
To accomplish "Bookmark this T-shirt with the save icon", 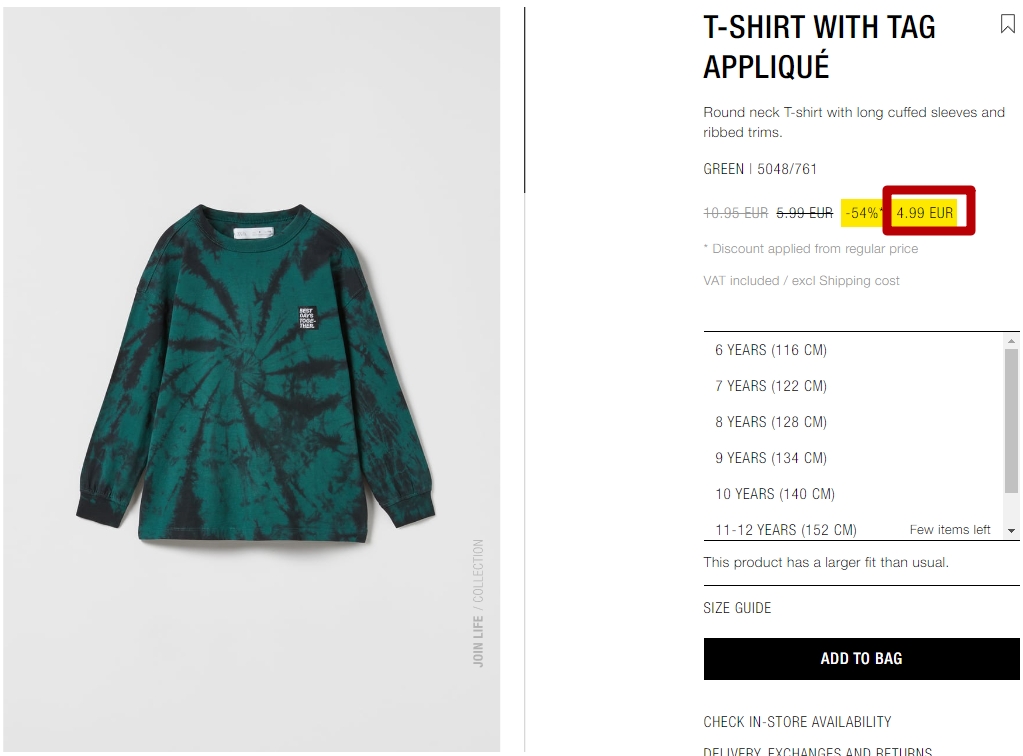I will point(1007,24).
